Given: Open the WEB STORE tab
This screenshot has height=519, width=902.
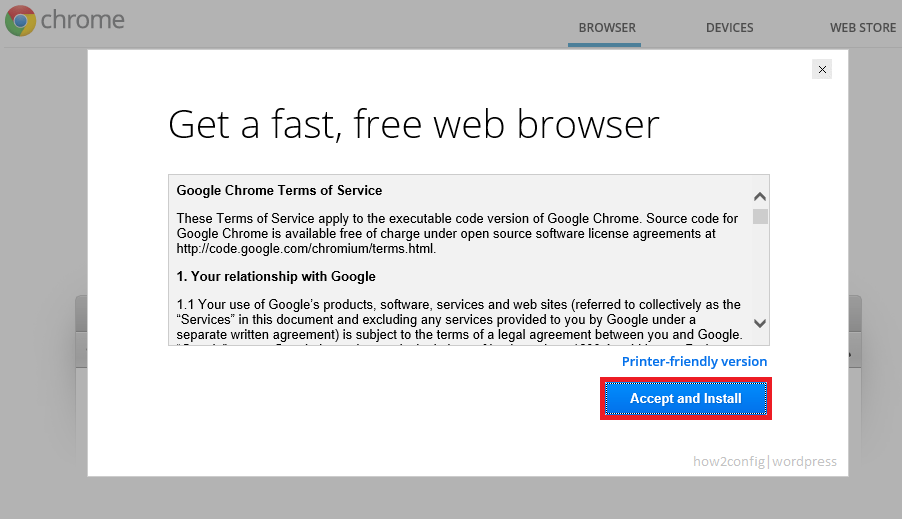Looking at the screenshot, I should point(863,28).
